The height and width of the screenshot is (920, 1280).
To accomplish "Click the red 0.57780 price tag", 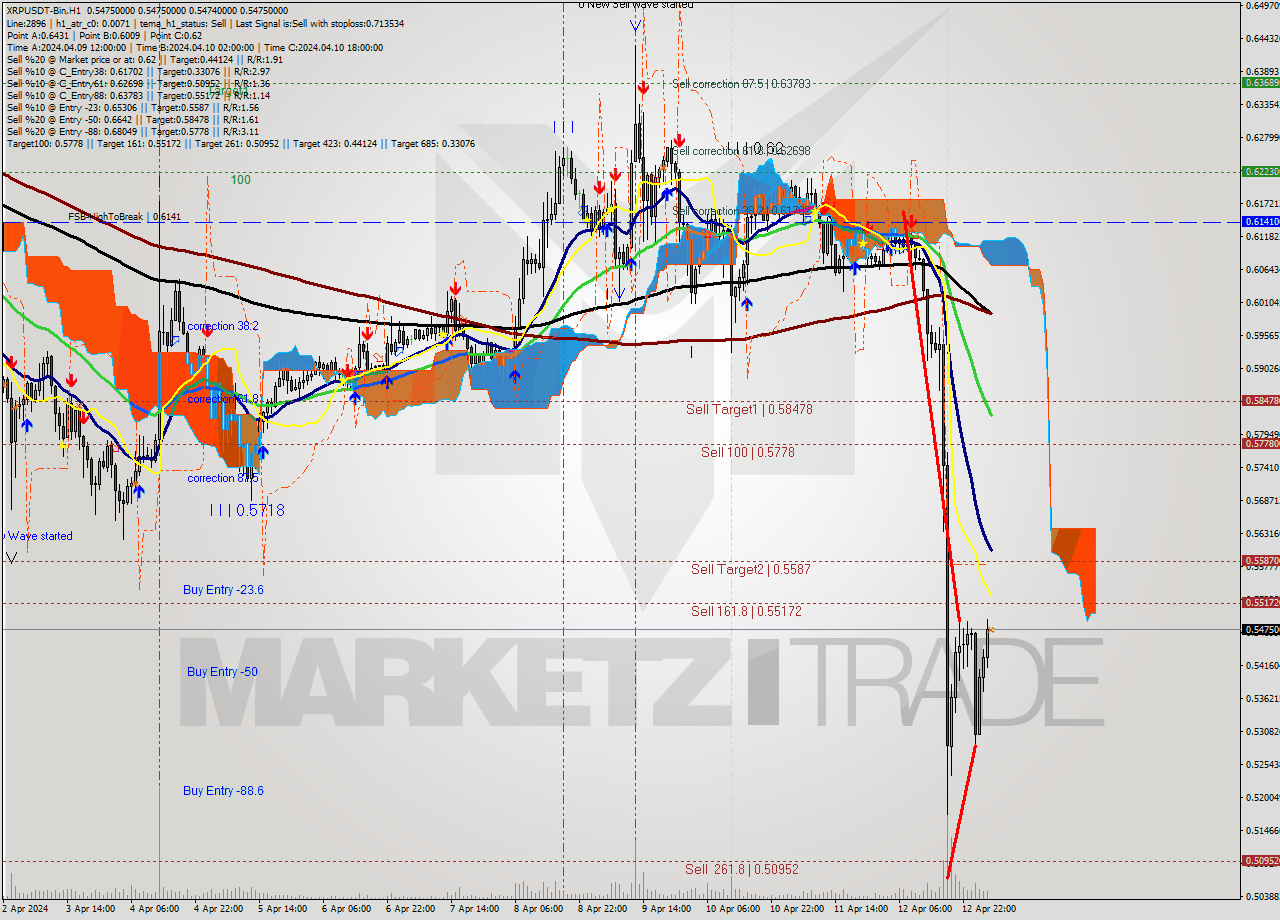I will click(x=1260, y=443).
